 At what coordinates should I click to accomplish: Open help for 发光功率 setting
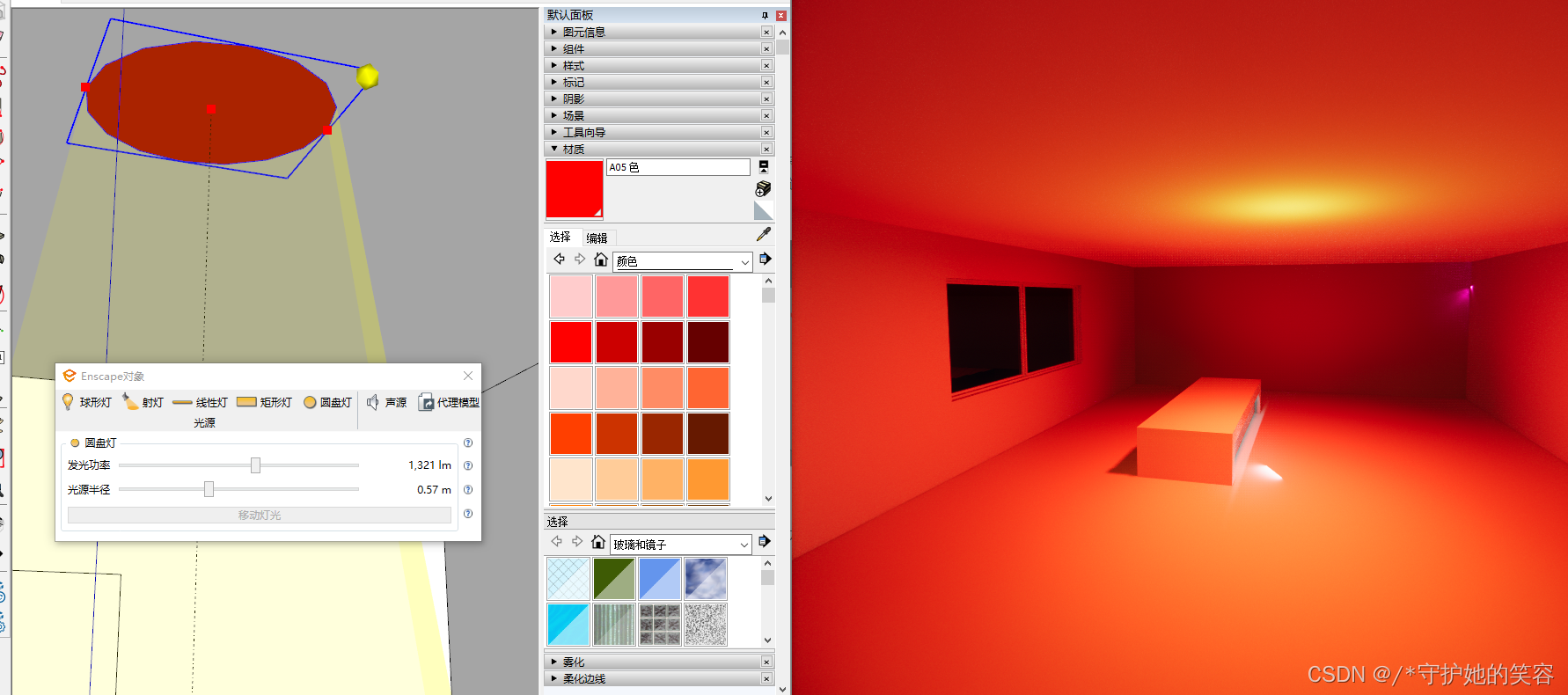(468, 465)
